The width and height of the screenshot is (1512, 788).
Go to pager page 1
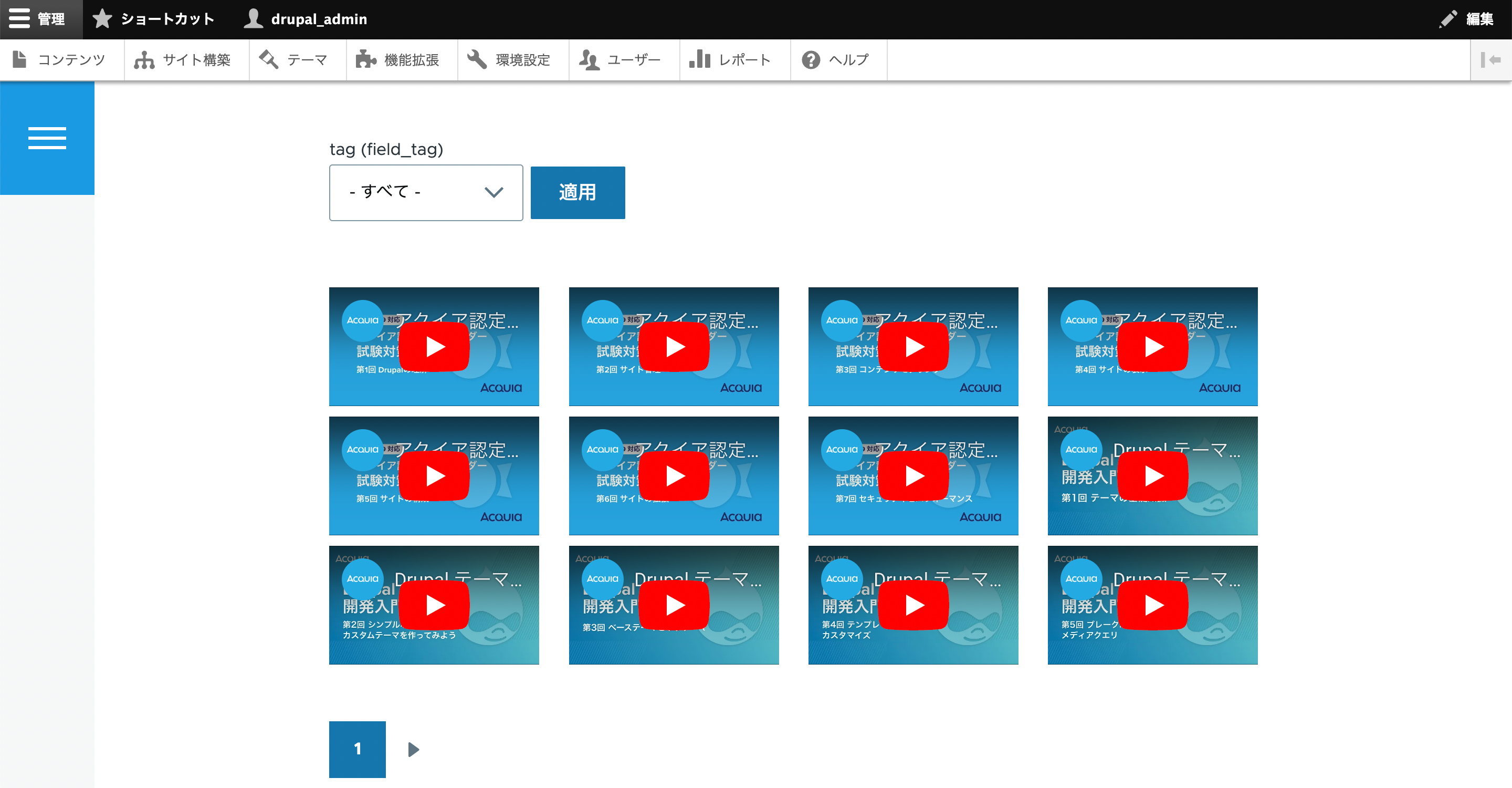(x=358, y=749)
